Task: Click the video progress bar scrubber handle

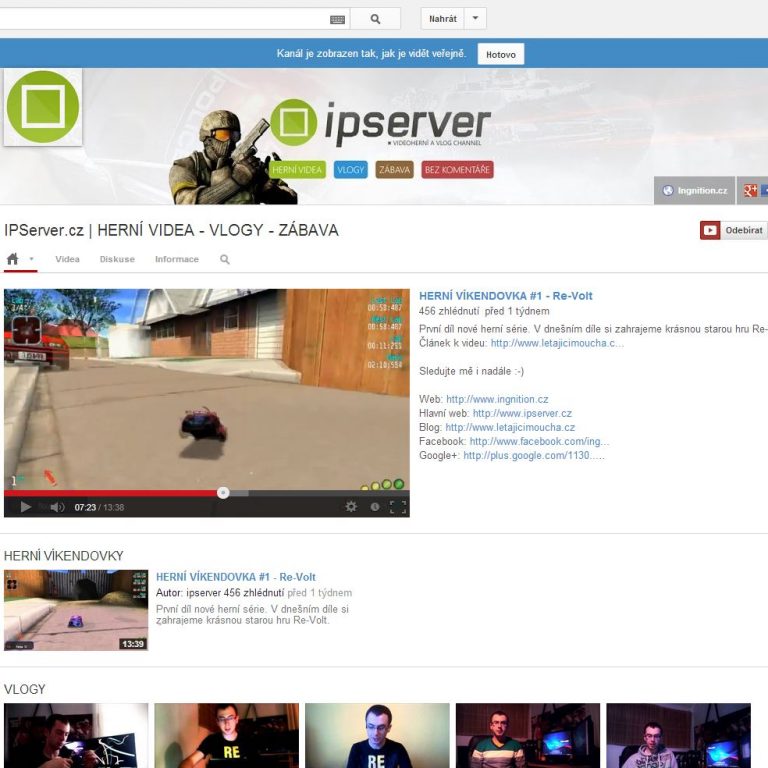Action: (x=223, y=493)
